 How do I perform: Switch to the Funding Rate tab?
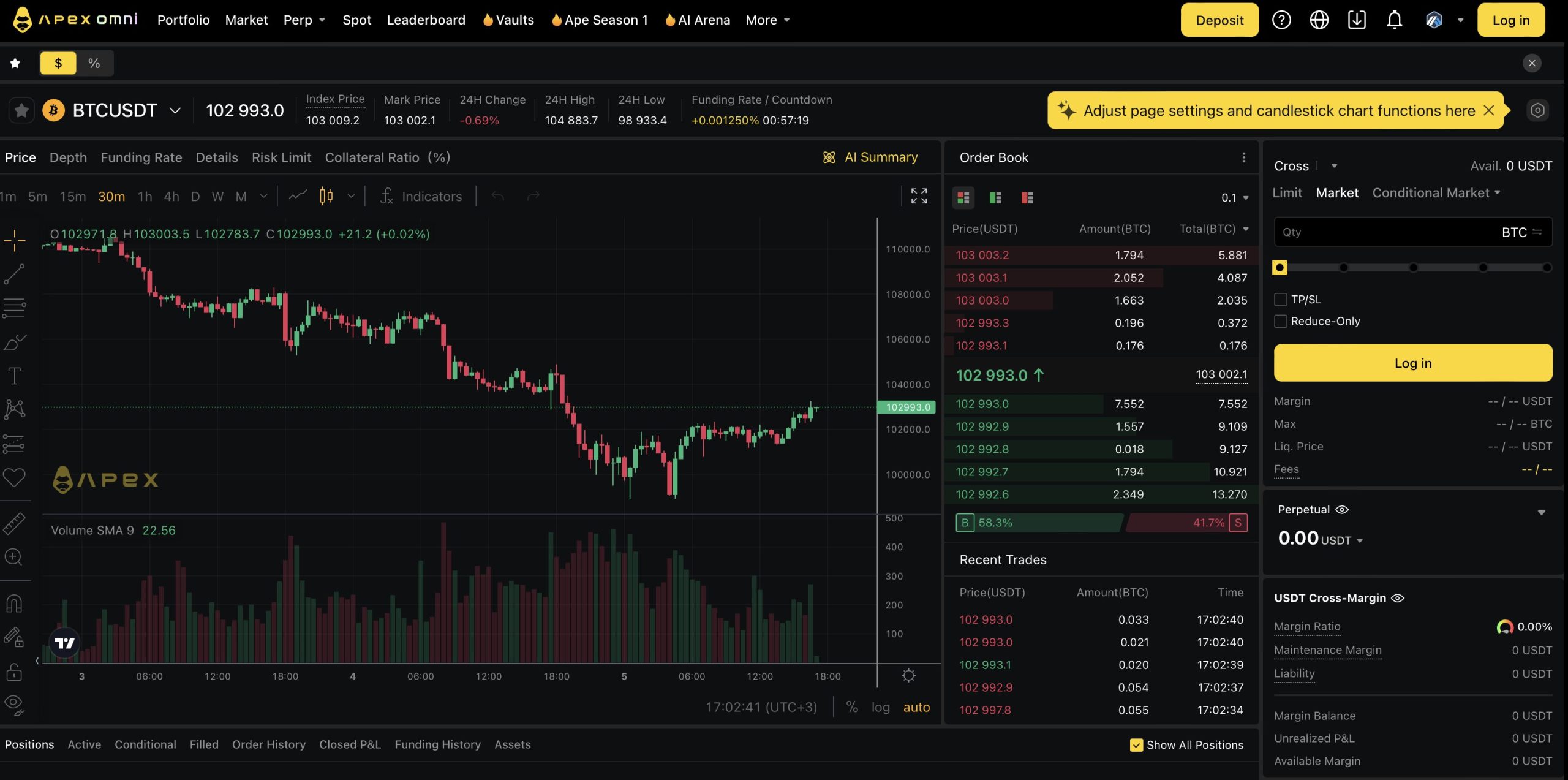coord(141,157)
